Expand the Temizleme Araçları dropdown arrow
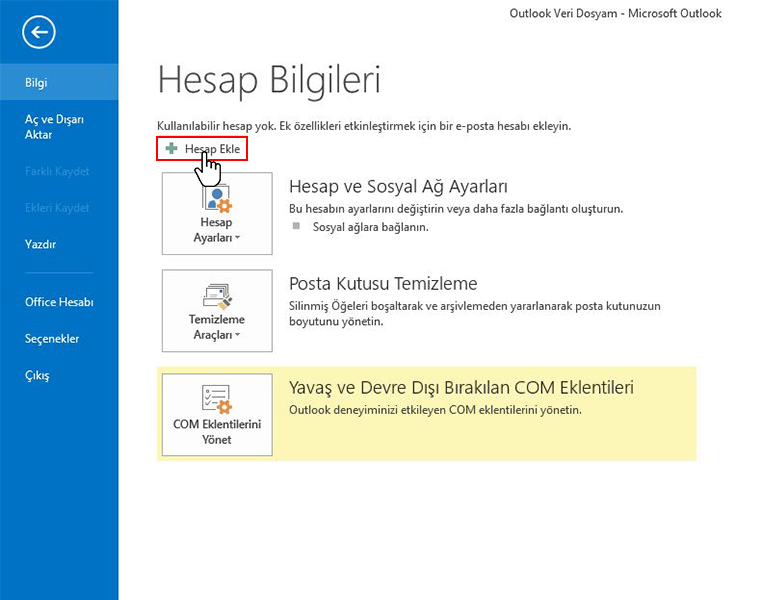This screenshot has width=775, height=600. (237, 336)
